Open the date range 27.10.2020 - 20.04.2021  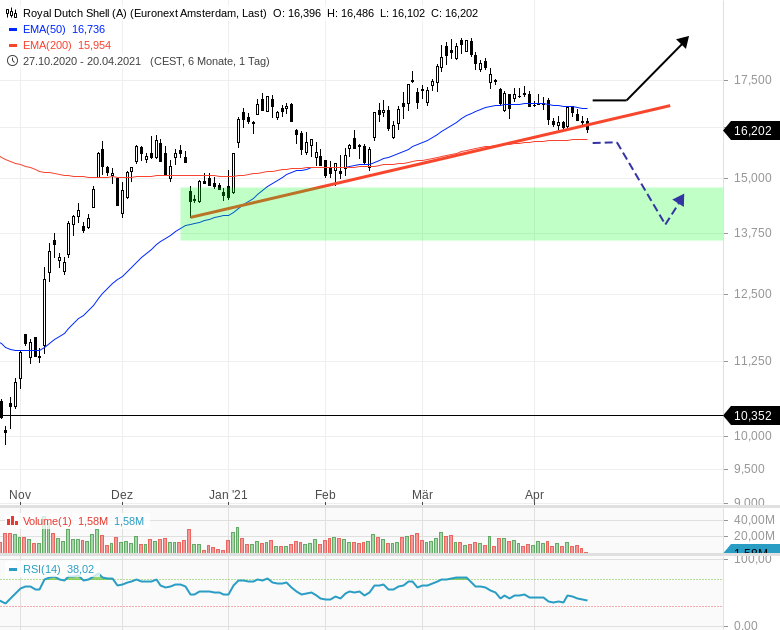[82, 61]
